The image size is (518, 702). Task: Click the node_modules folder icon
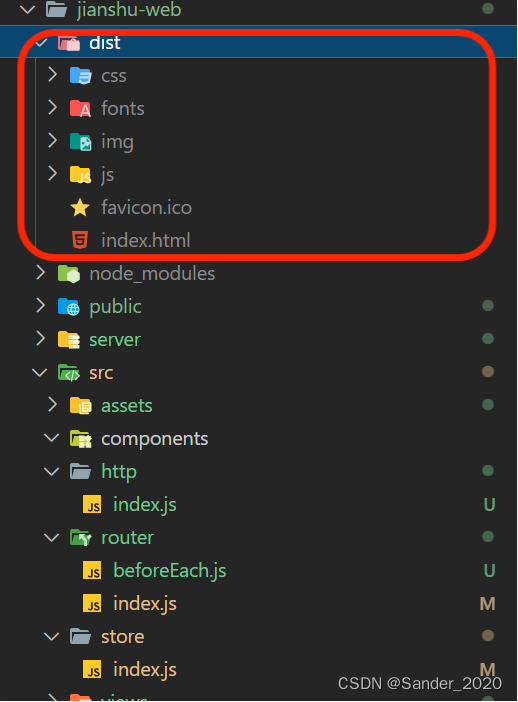[69, 274]
